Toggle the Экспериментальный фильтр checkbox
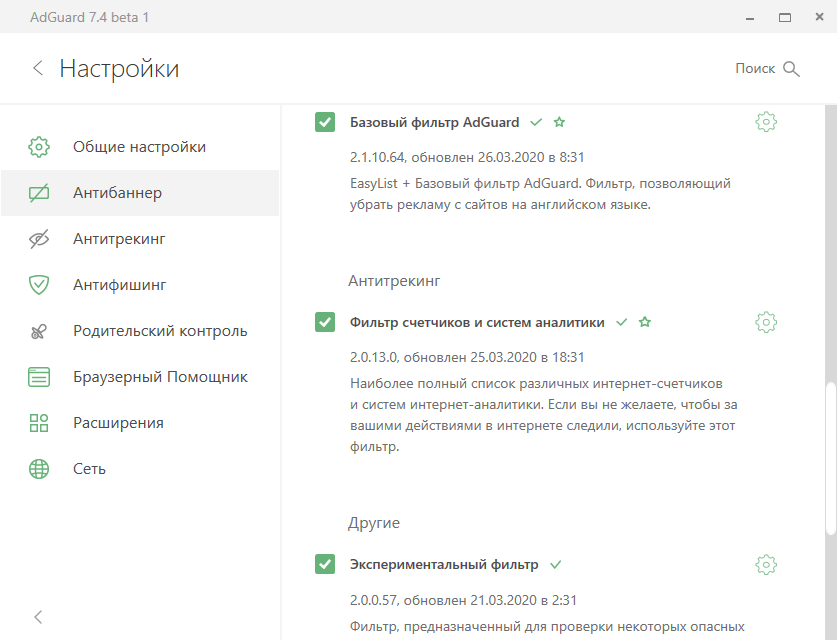The image size is (837, 640). [x=325, y=564]
